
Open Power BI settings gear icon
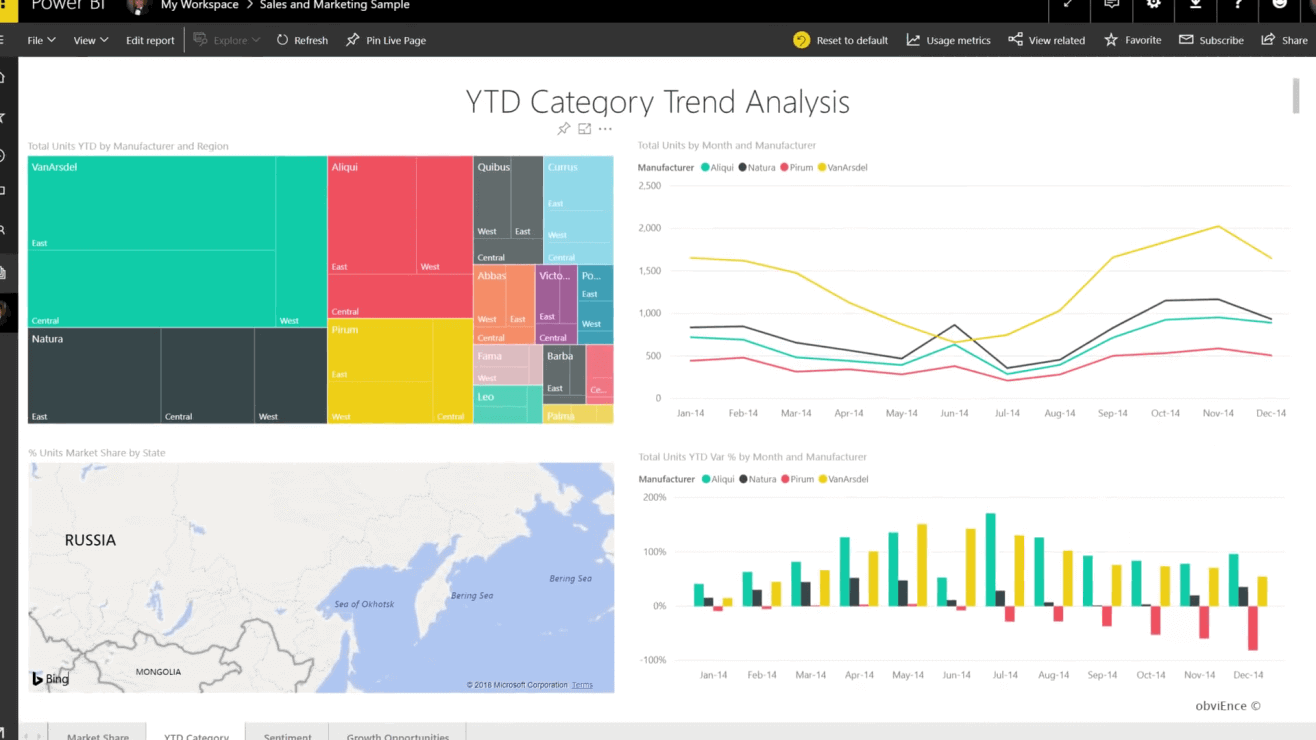click(x=1154, y=9)
